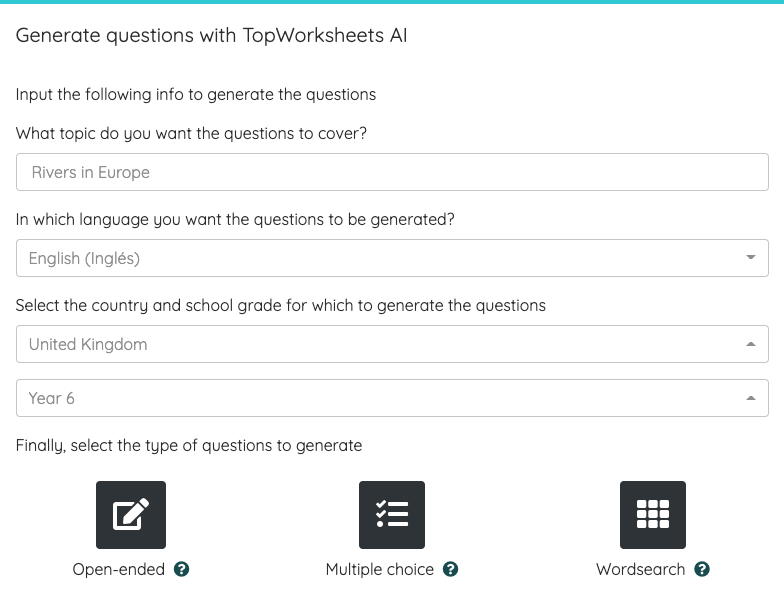This screenshot has width=784, height=596.
Task: Open the Year 6 school grade dropdown
Action: (392, 398)
